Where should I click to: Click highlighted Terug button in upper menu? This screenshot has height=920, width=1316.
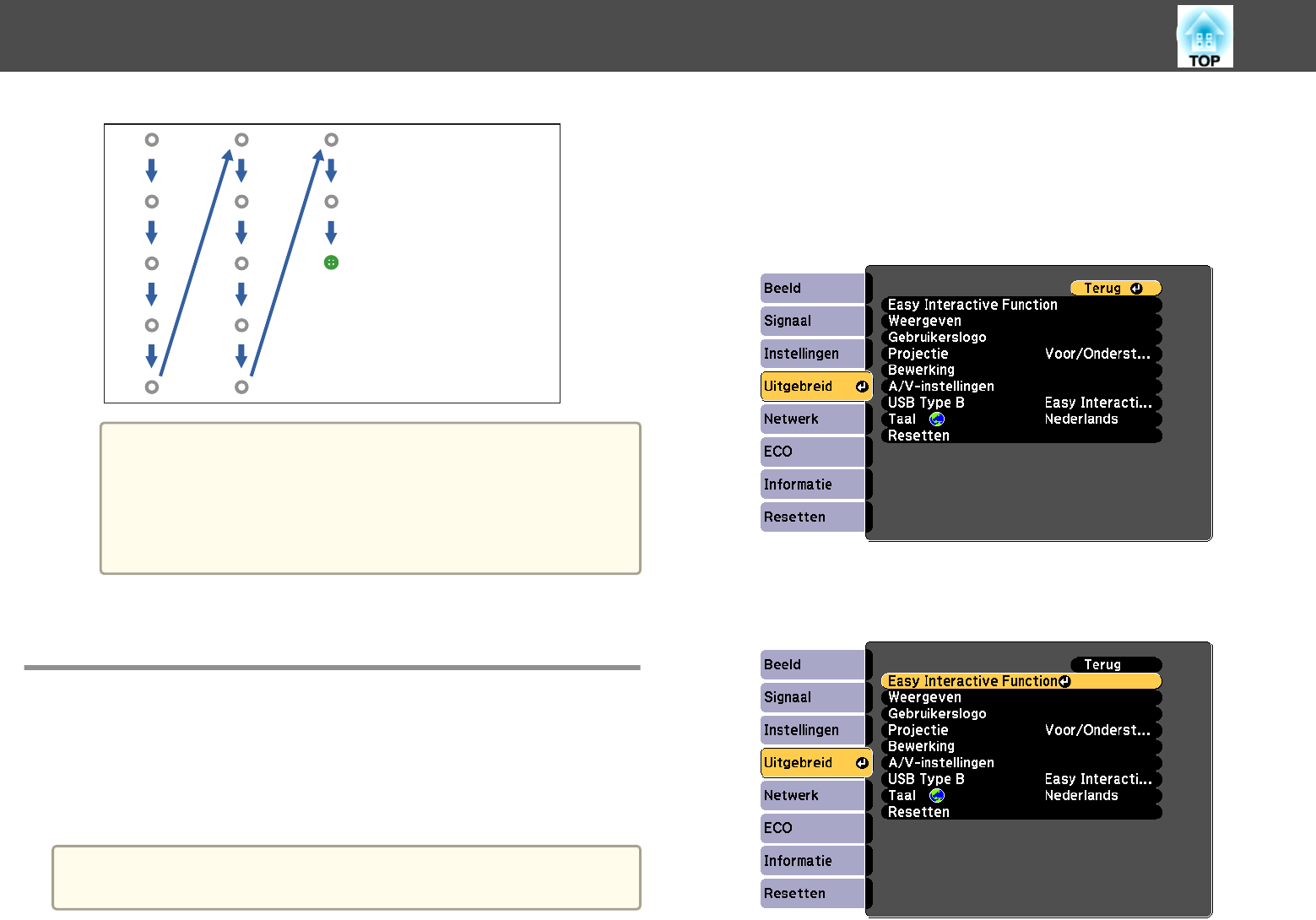click(1116, 289)
